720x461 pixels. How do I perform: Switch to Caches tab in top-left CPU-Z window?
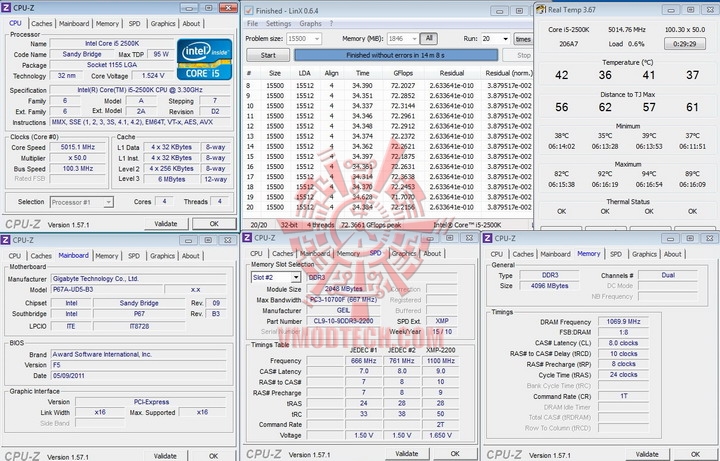point(42,23)
